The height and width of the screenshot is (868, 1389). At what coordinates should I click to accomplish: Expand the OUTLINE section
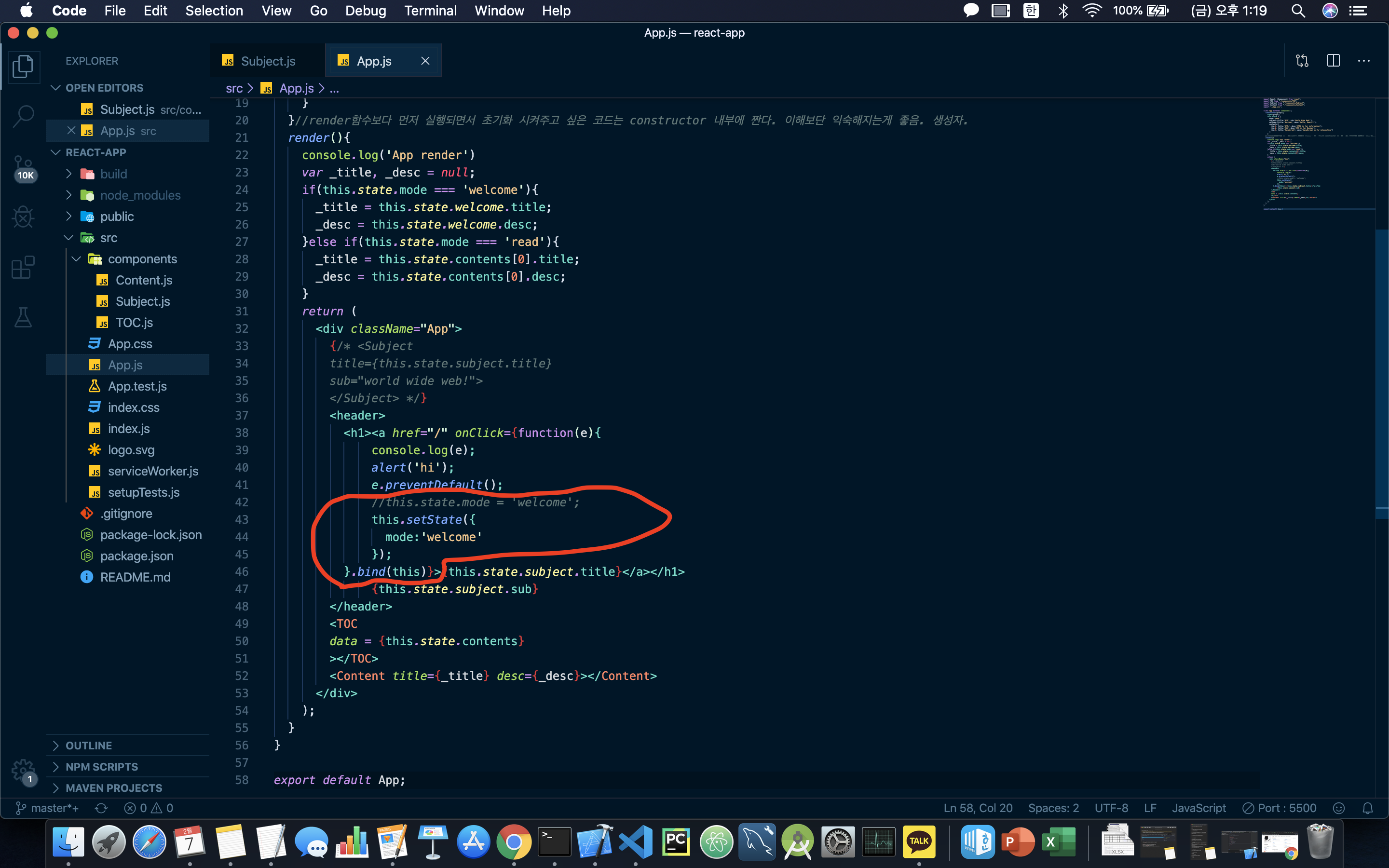[x=89, y=745]
